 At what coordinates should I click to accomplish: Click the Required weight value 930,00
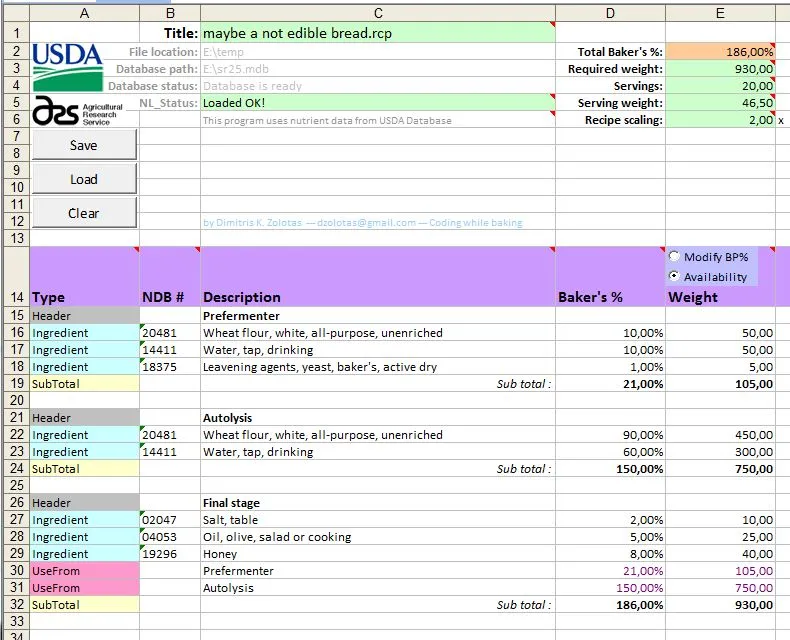(x=720, y=69)
